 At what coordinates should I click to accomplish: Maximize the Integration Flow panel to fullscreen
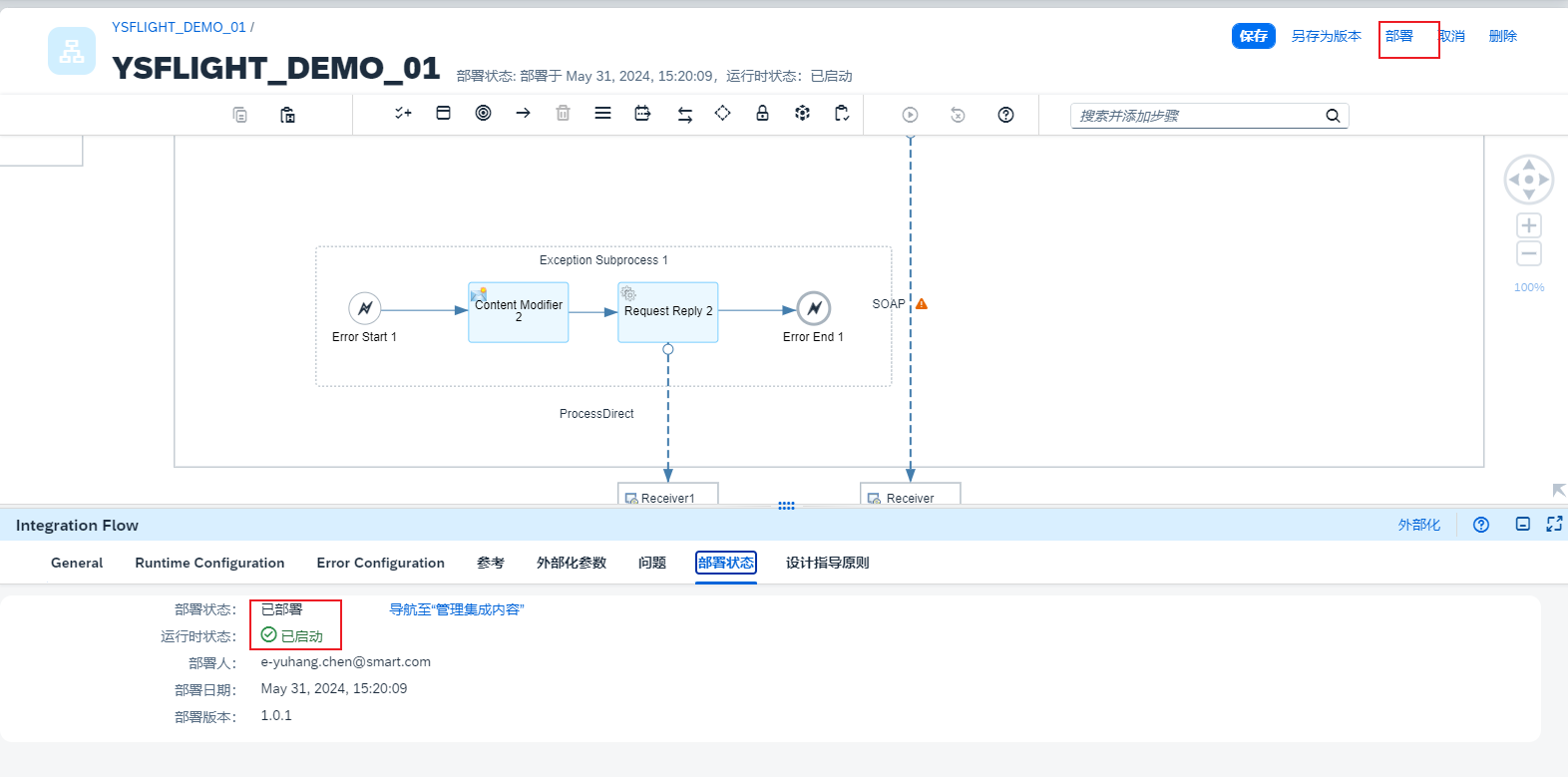click(1554, 525)
